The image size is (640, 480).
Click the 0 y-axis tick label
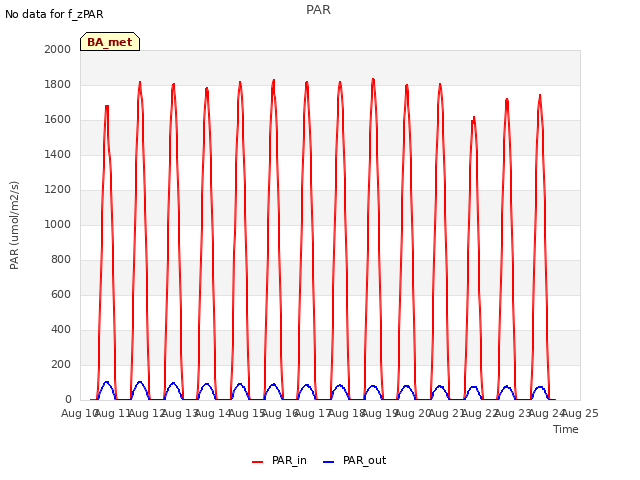tap(68, 399)
